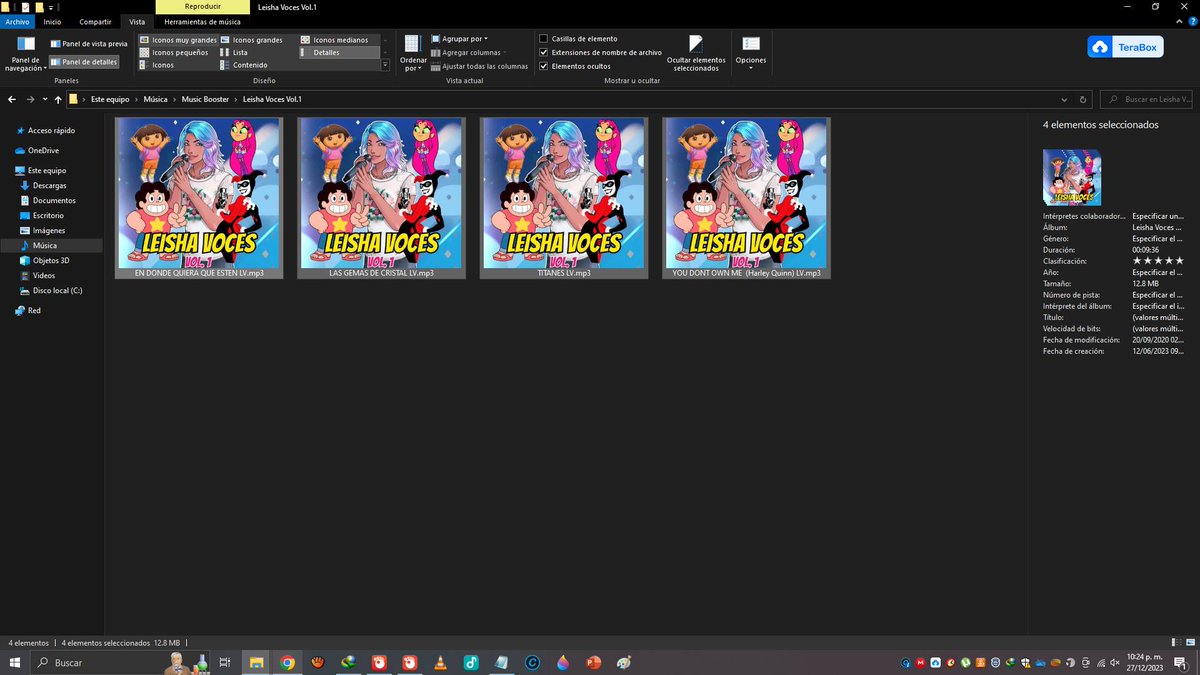Click Este equipo in address path
The height and width of the screenshot is (675, 1200).
pos(110,100)
